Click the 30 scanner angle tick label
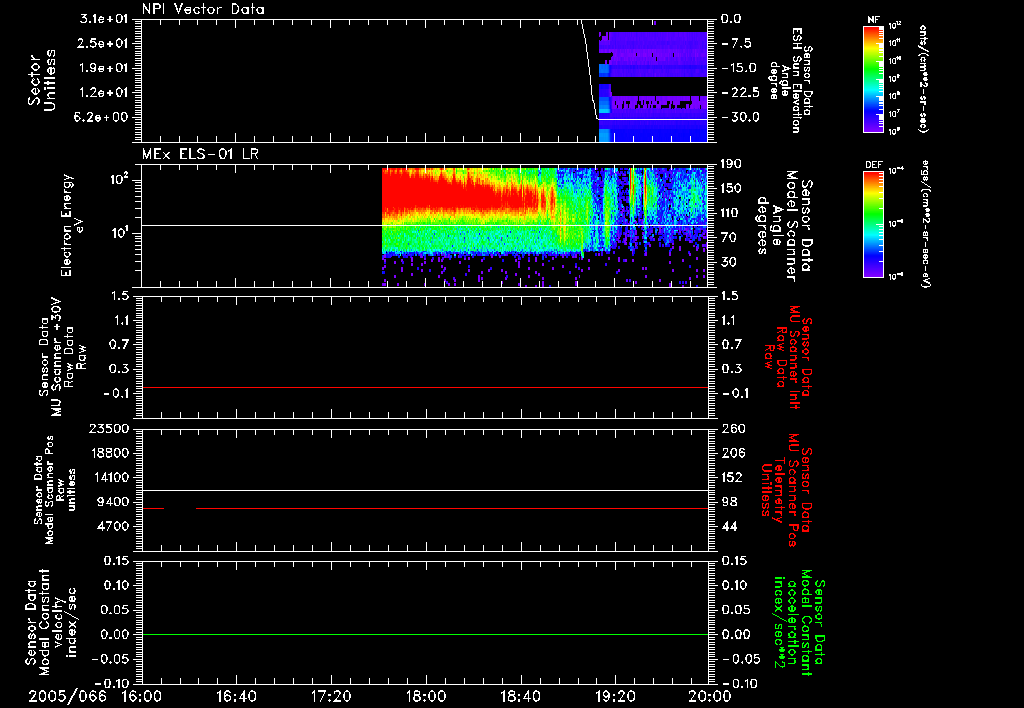 pos(729,262)
